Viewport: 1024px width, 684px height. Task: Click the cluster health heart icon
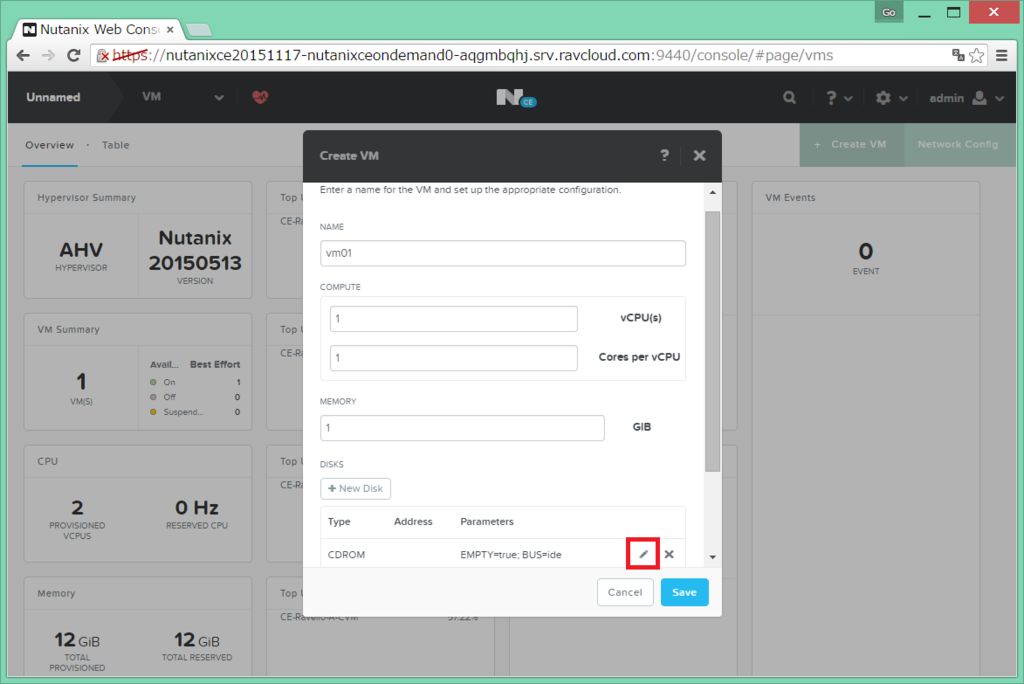pyautogui.click(x=260, y=97)
